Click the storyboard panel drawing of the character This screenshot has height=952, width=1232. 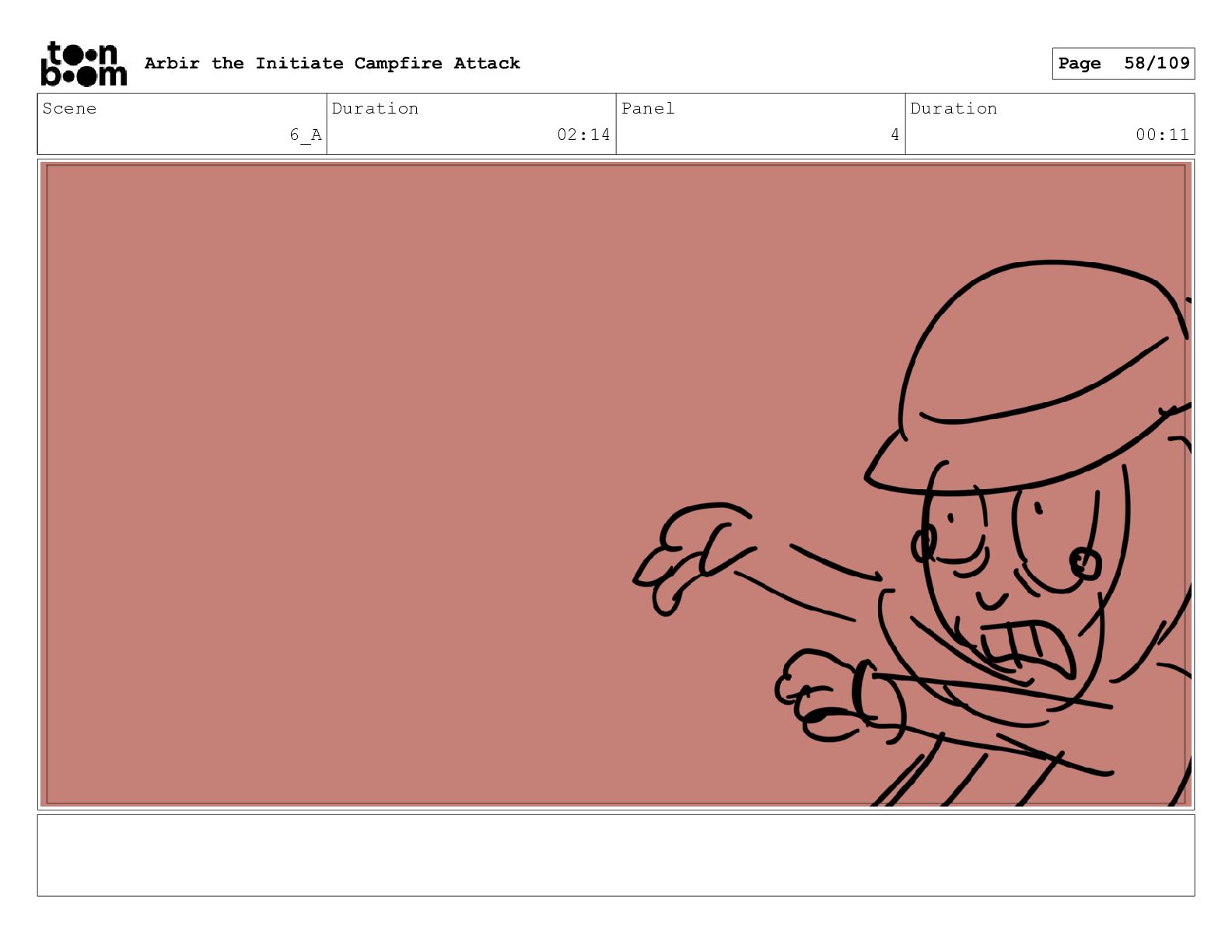point(616,485)
